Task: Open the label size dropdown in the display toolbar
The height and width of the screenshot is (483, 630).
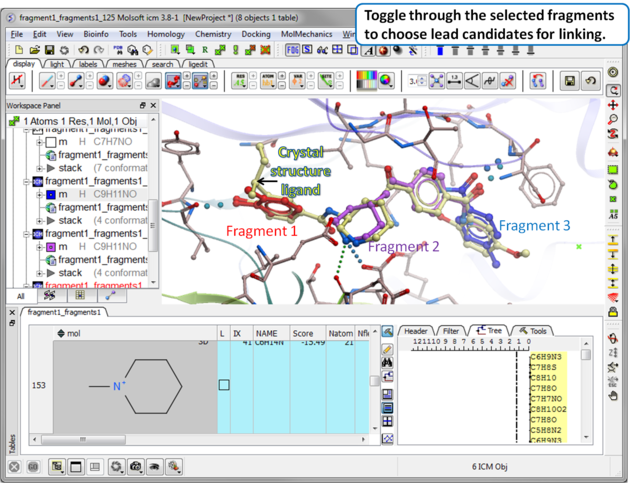Action: point(417,82)
